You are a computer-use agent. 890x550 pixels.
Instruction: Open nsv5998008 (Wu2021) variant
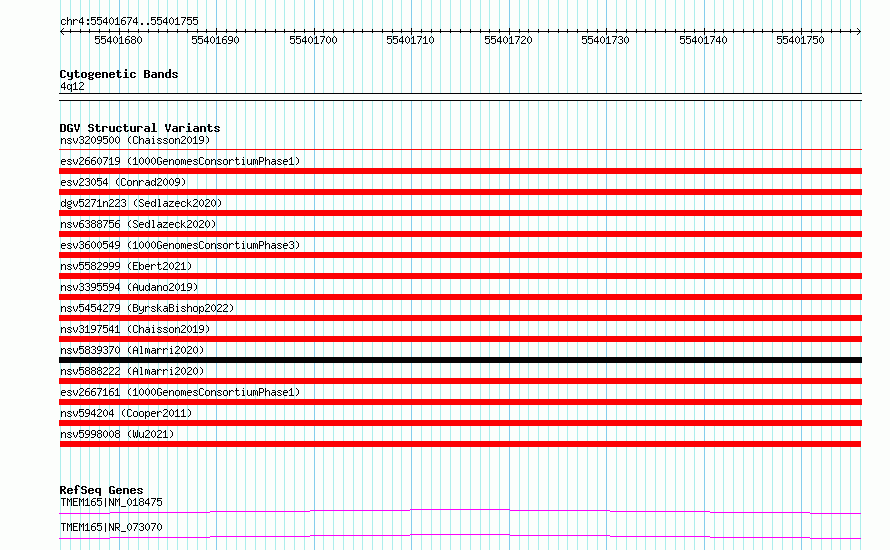coord(117,434)
